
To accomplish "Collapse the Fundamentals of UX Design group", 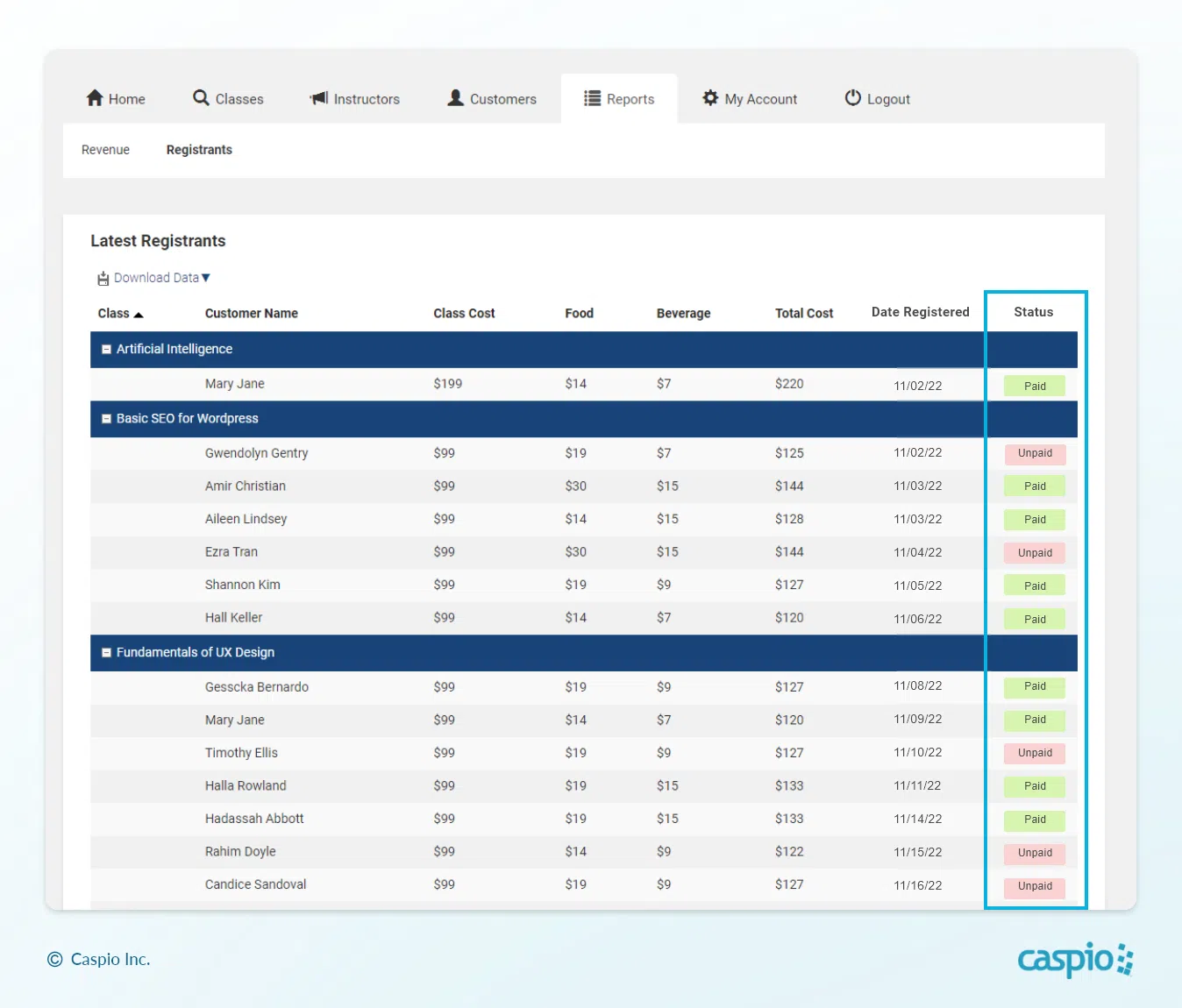I will pyautogui.click(x=107, y=653).
